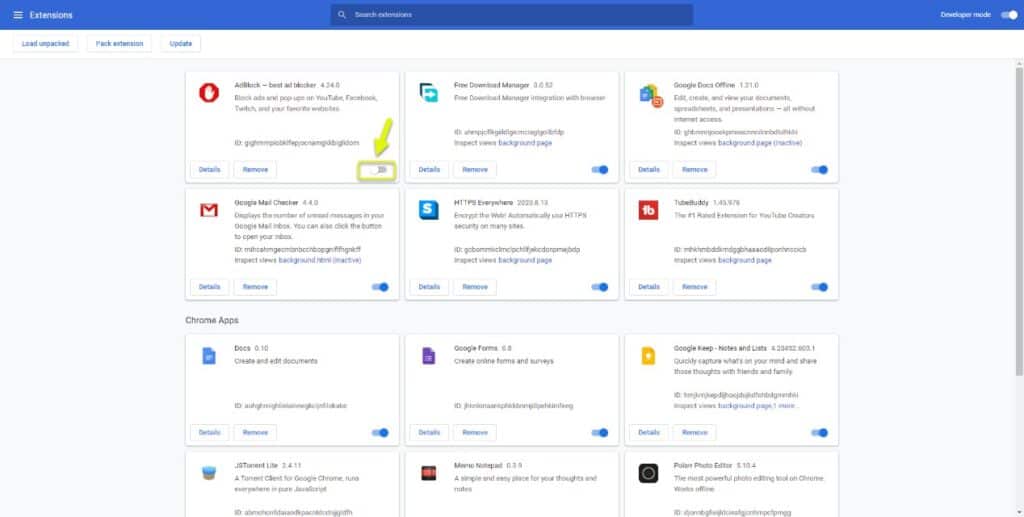Click the Google Keep app icon
This screenshot has height=517, width=1024.
click(x=648, y=356)
